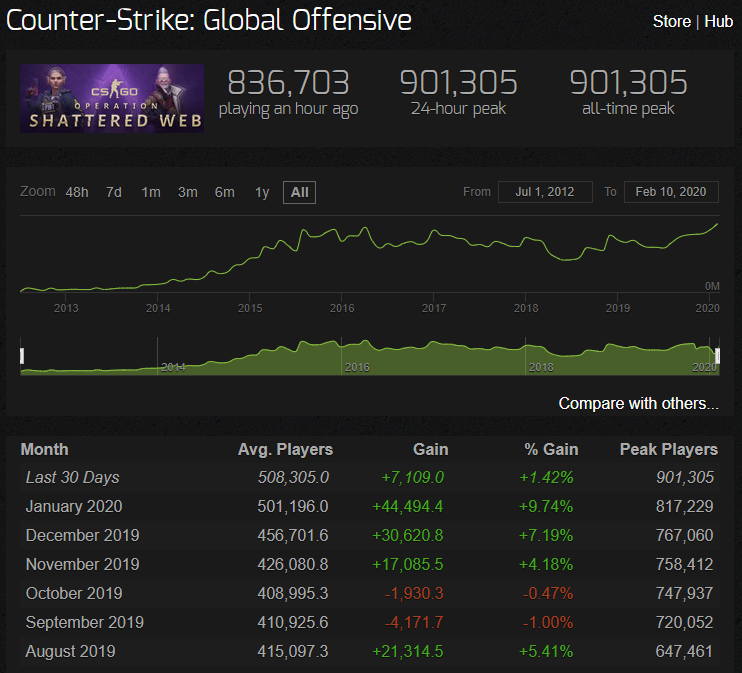Click peak players value 647,461
Screen dimensions: 742x673
pos(684,651)
